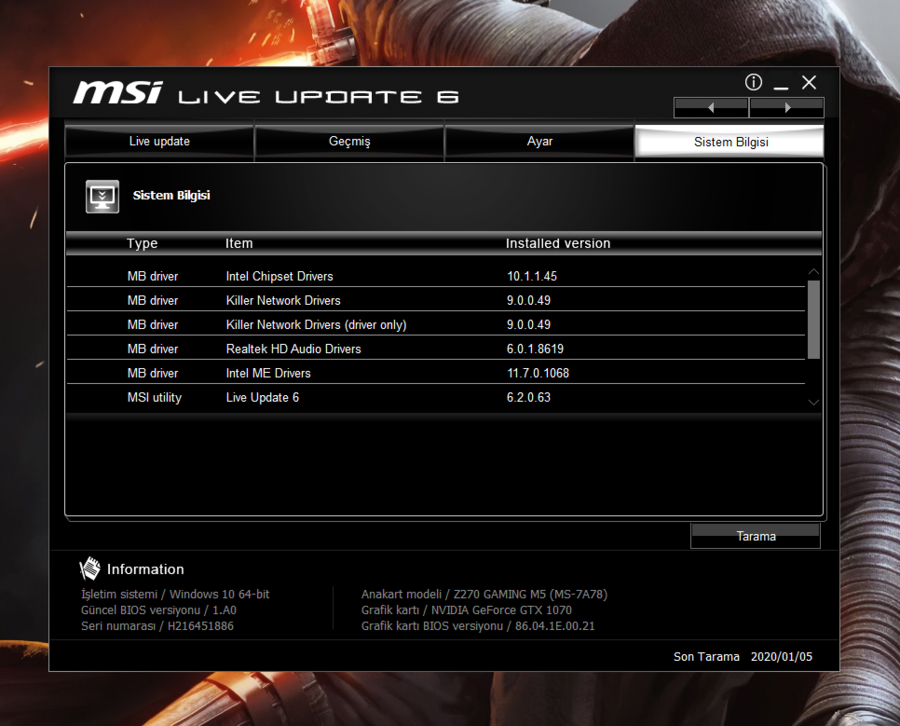
Task: Click the Sistem Bilgisi monitor icon
Action: (102, 196)
